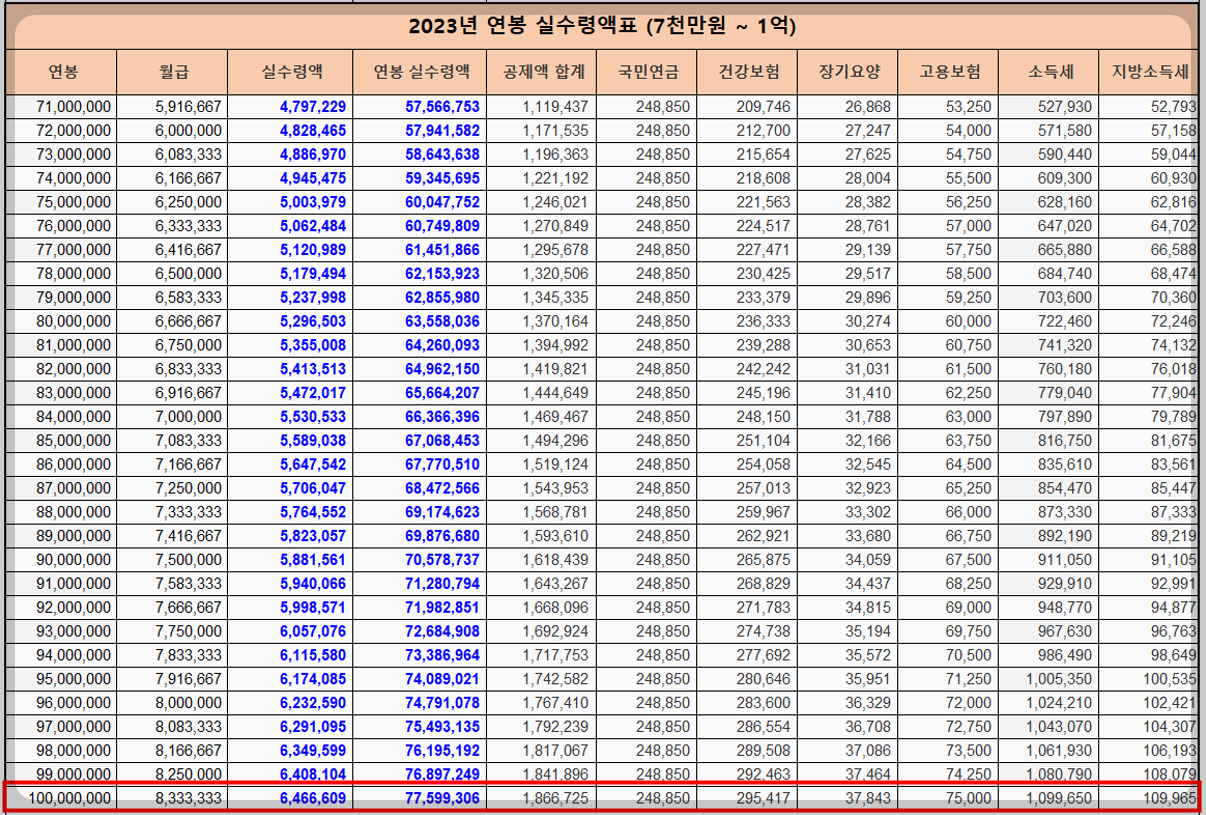Select the 소득세 column header
This screenshot has width=1206, height=815.
(x=1048, y=72)
